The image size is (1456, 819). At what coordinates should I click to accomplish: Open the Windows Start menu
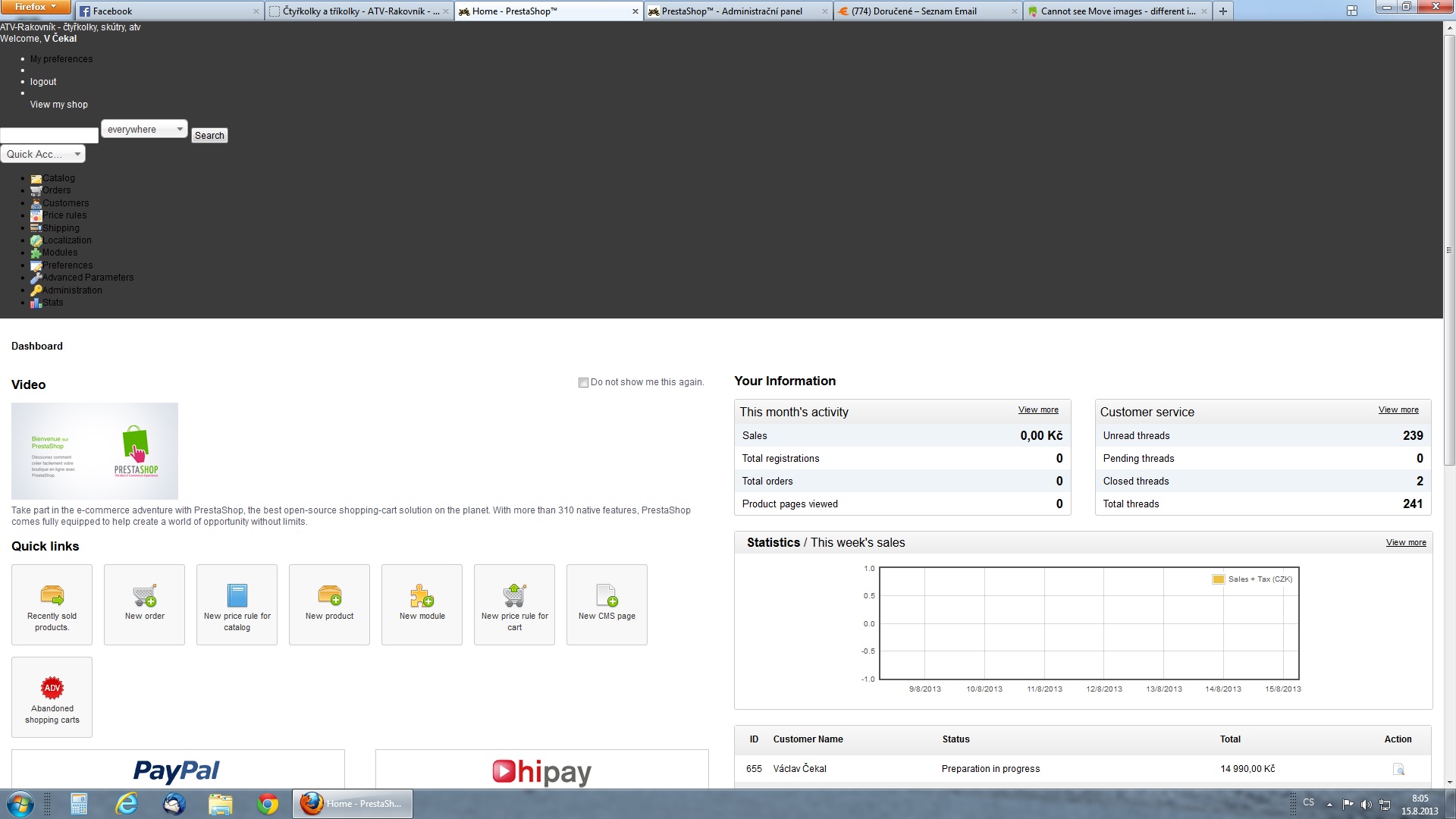tap(20, 804)
